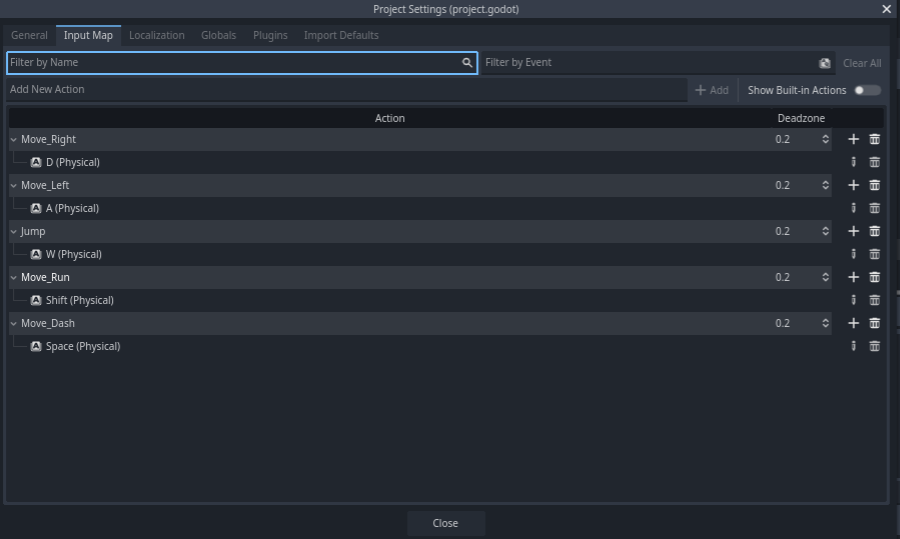Image resolution: width=900 pixels, height=539 pixels.
Task: Delete the Move_Left action
Action: 874,185
